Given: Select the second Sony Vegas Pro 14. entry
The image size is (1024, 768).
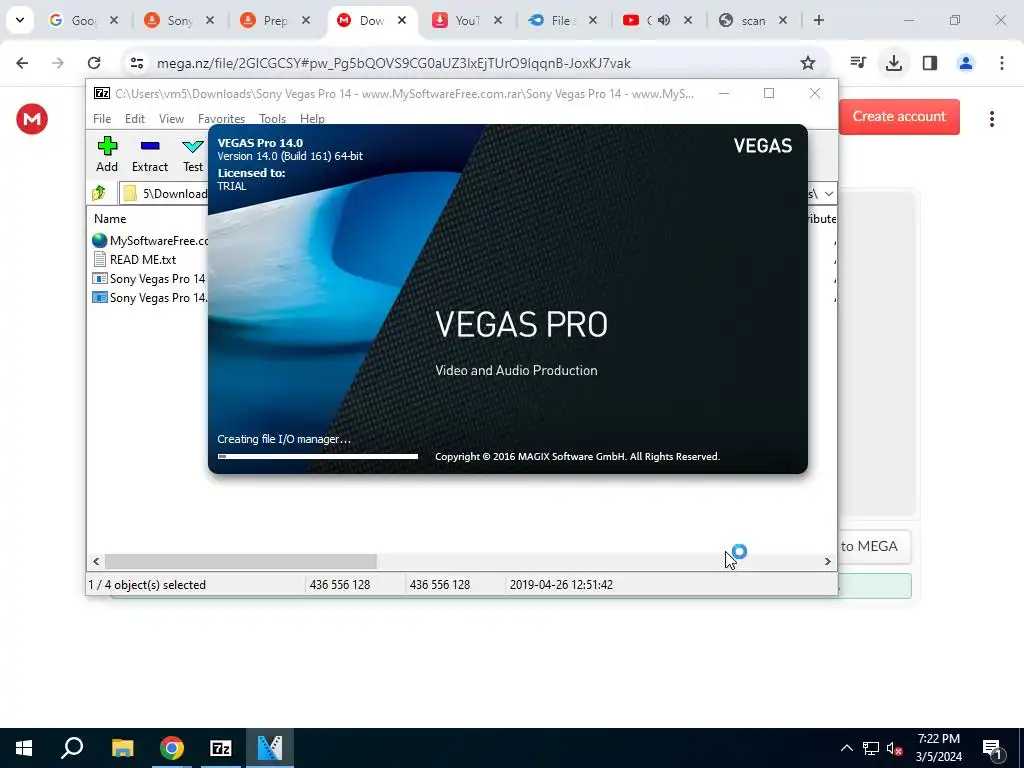Looking at the screenshot, I should (x=150, y=298).
